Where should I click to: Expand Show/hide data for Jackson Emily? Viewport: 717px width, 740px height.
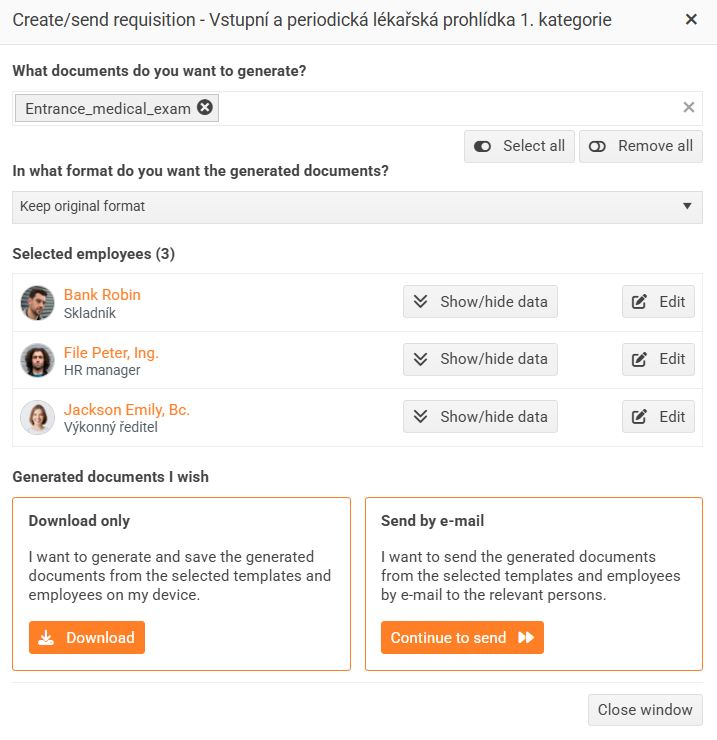click(x=480, y=416)
